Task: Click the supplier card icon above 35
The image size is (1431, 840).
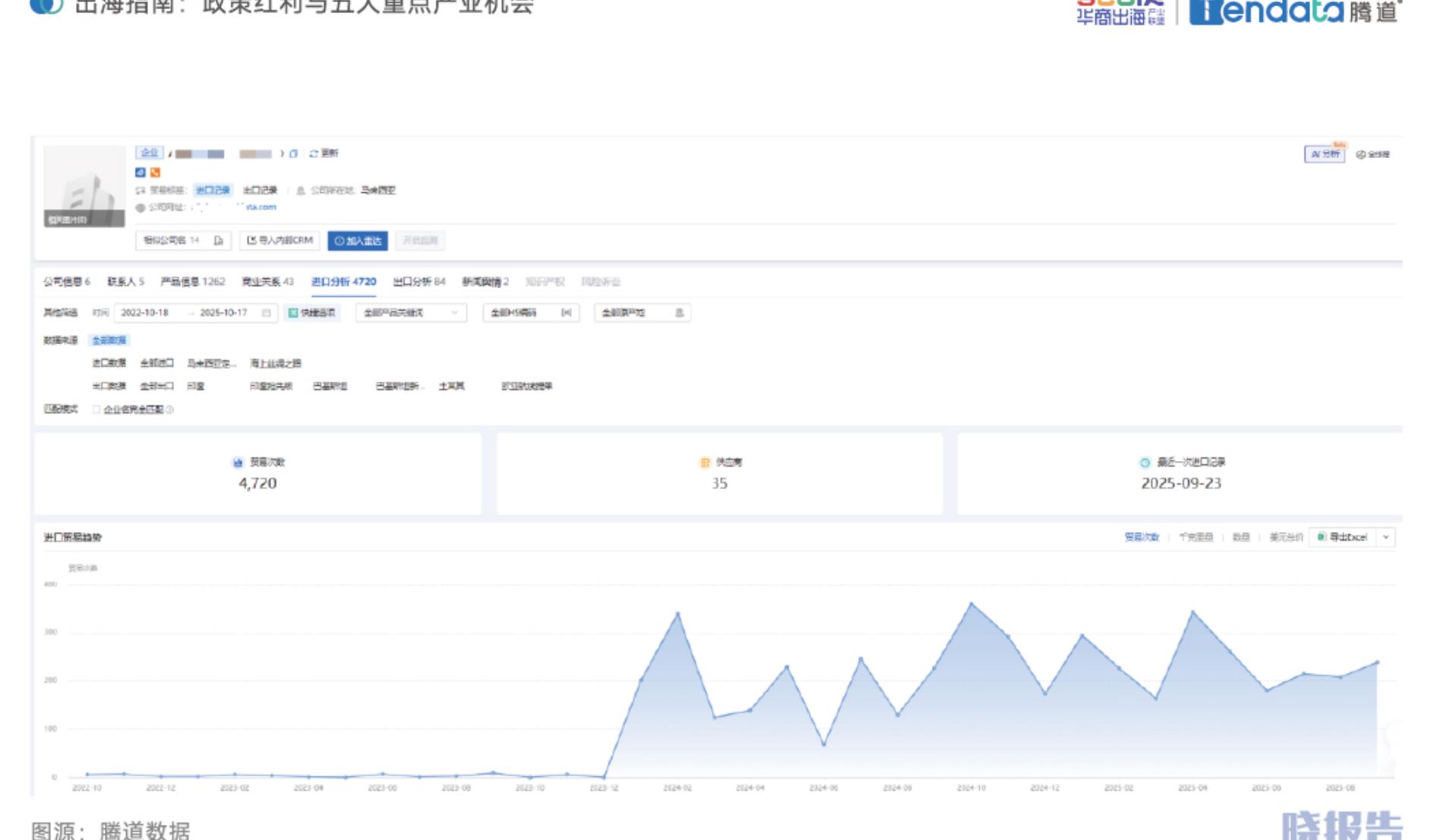Action: pyautogui.click(x=705, y=463)
